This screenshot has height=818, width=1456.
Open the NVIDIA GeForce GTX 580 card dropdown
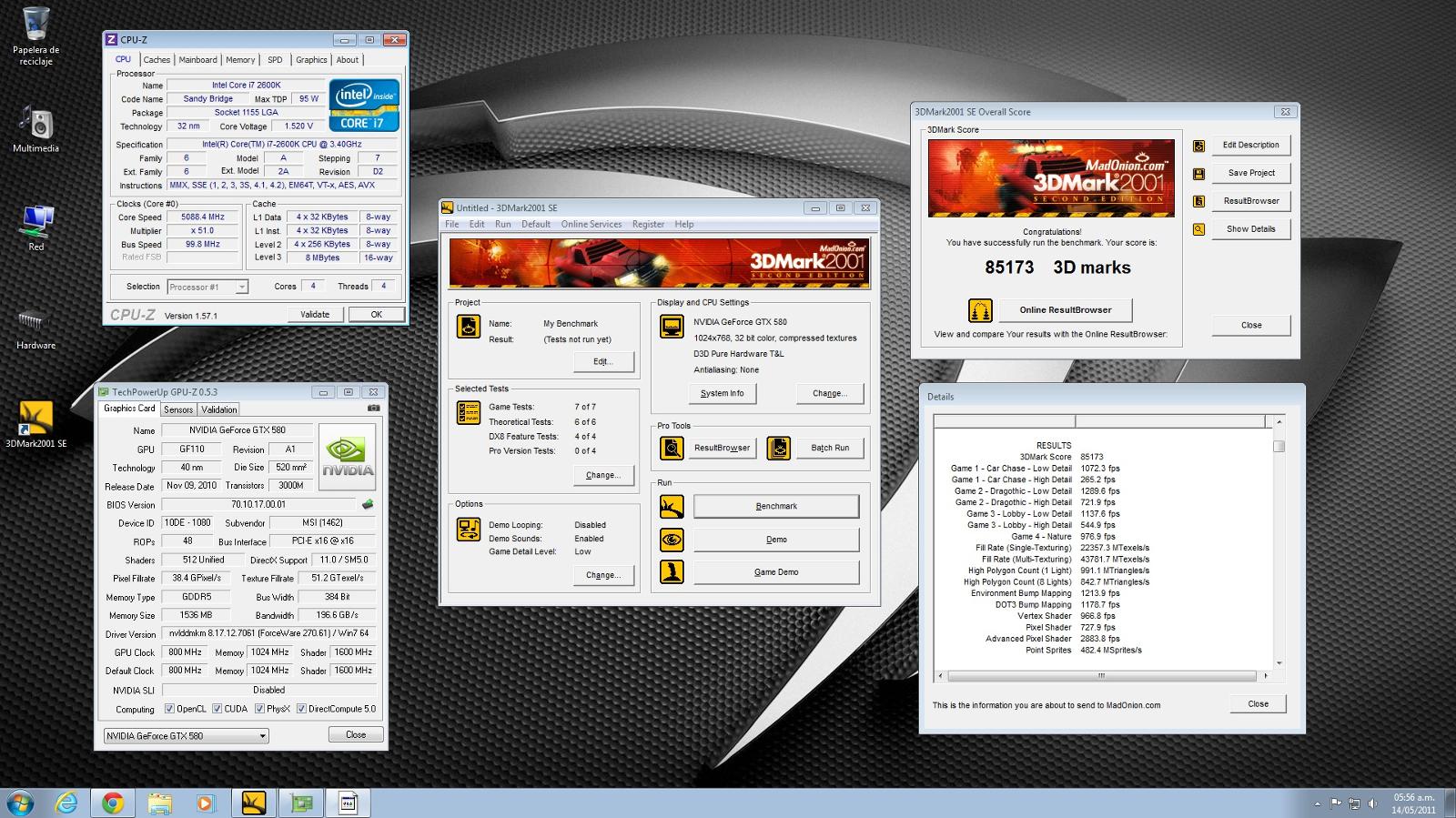[186, 735]
